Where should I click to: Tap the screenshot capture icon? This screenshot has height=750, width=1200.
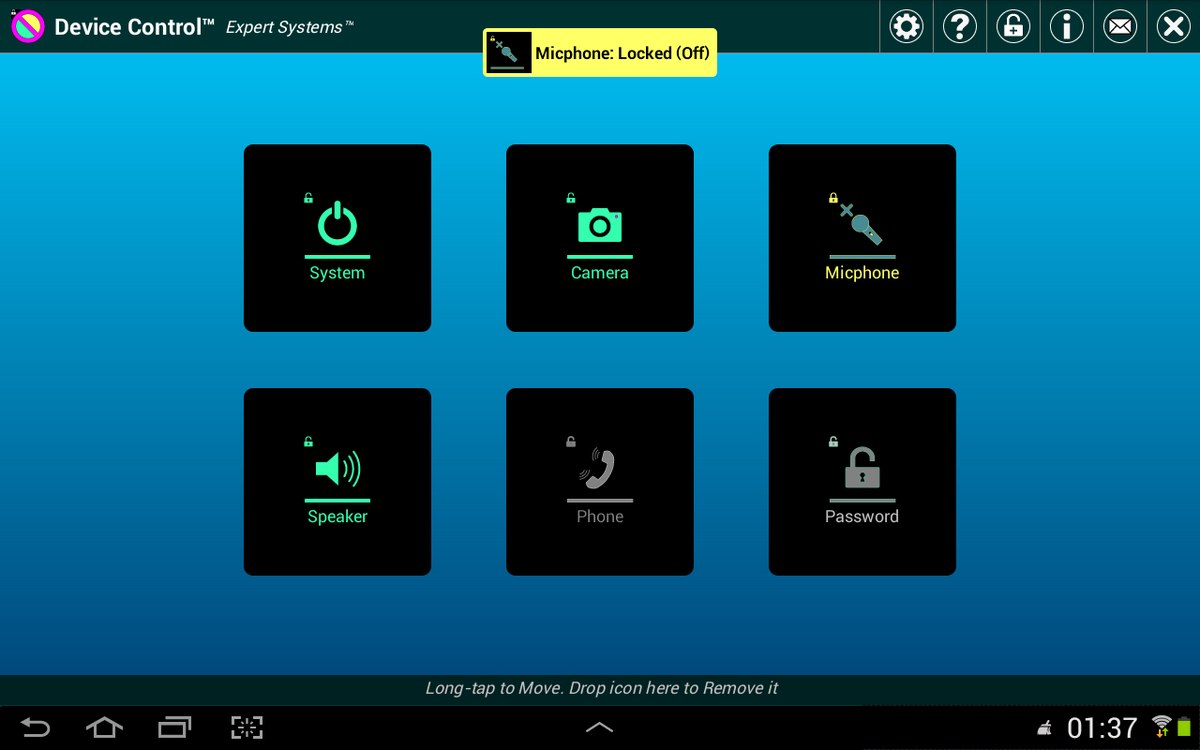point(246,728)
